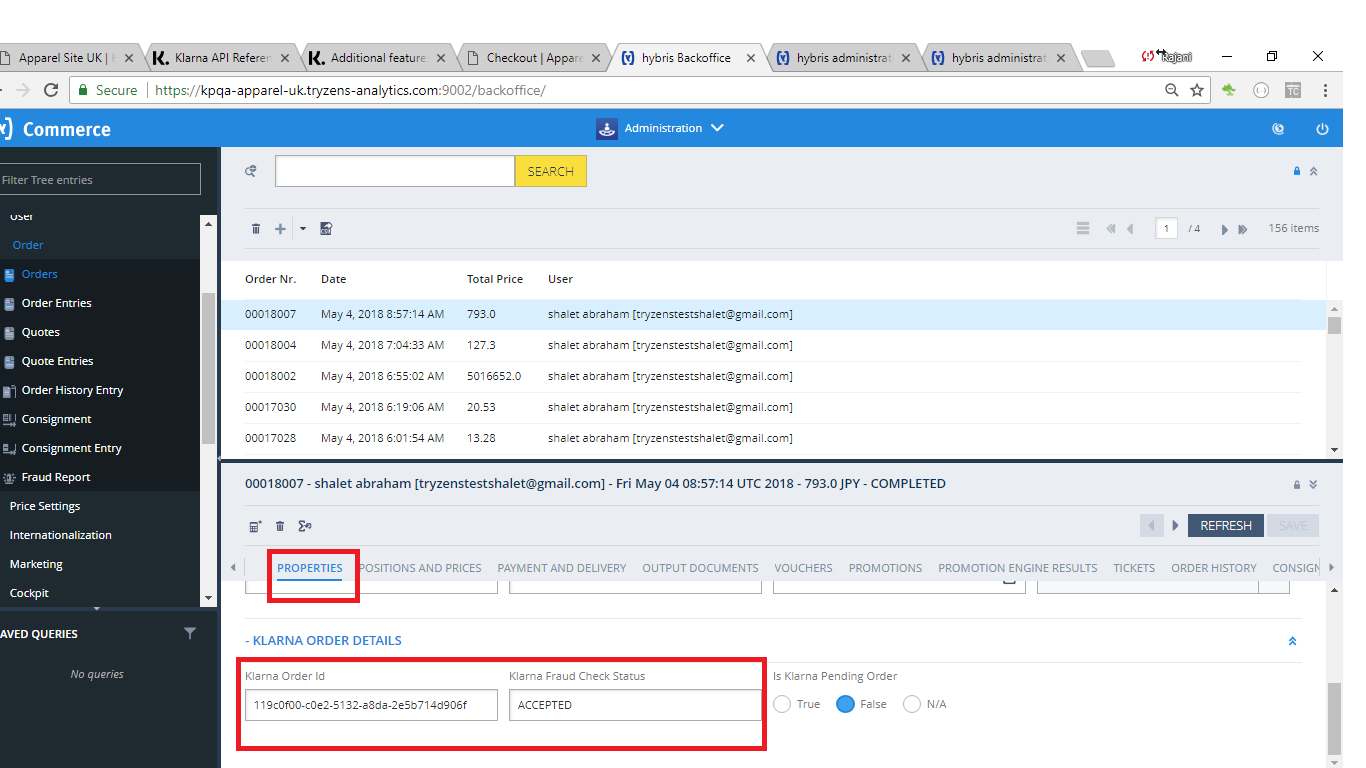Delete this order using the editor trash icon
The height and width of the screenshot is (768, 1366).
coord(280,526)
